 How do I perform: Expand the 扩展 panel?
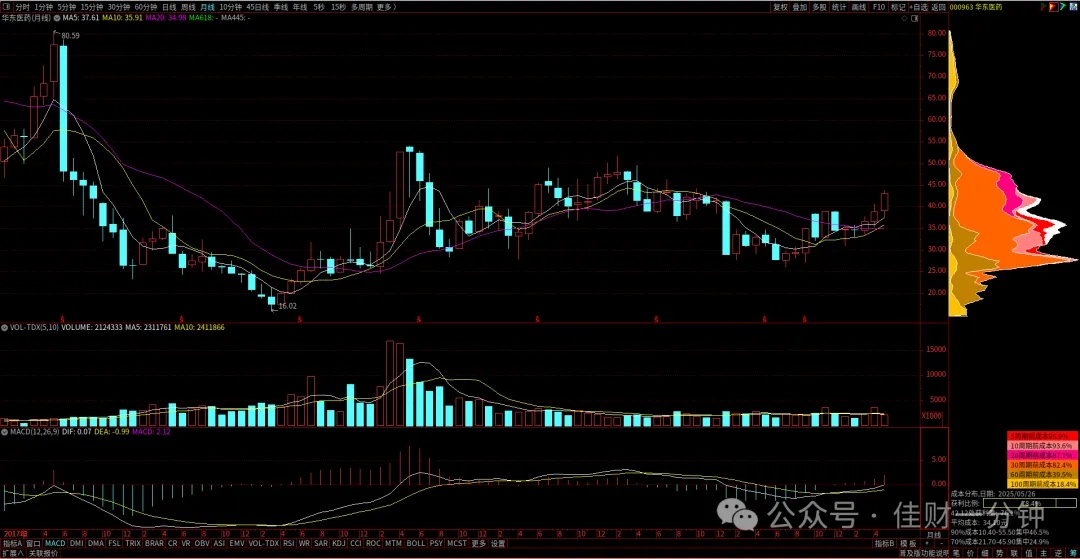(12, 553)
